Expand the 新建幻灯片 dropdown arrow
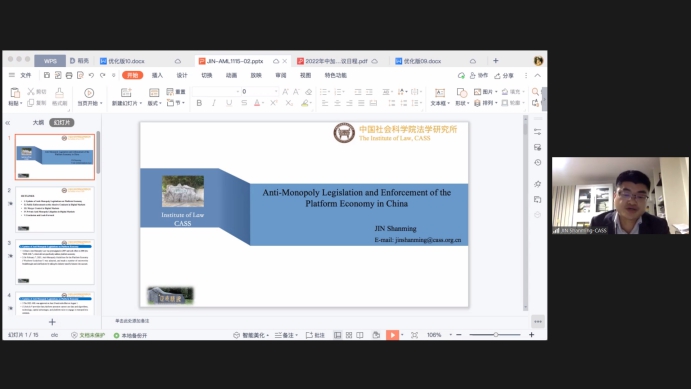 point(141,103)
